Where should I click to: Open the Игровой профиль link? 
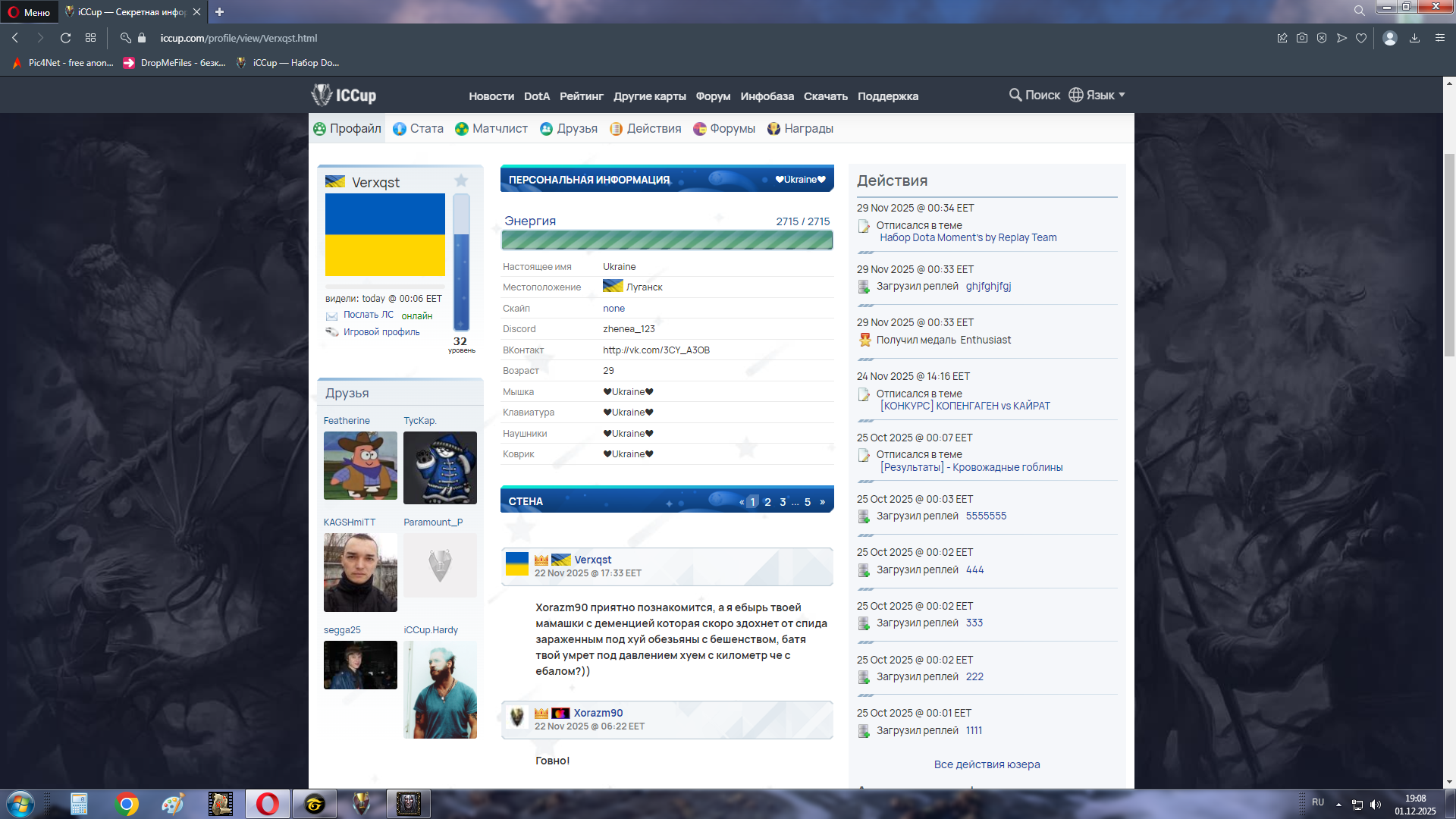[x=381, y=332]
